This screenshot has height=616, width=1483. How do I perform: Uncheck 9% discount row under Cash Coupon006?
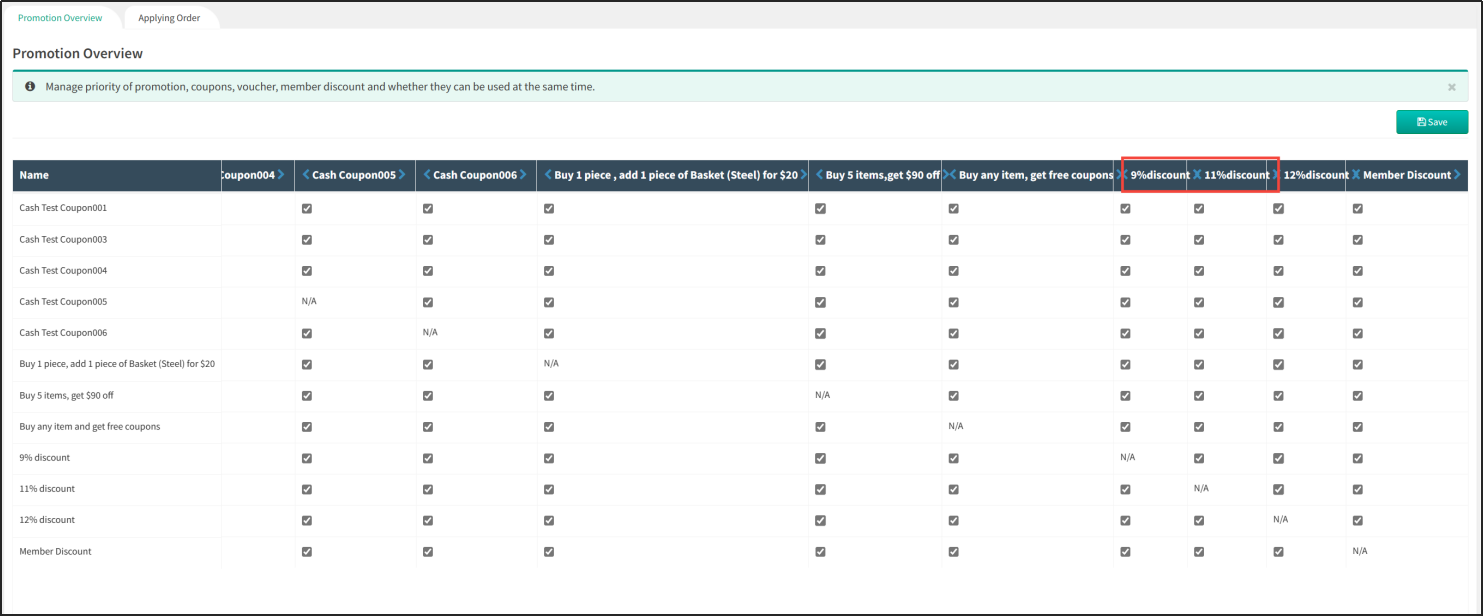click(x=428, y=458)
